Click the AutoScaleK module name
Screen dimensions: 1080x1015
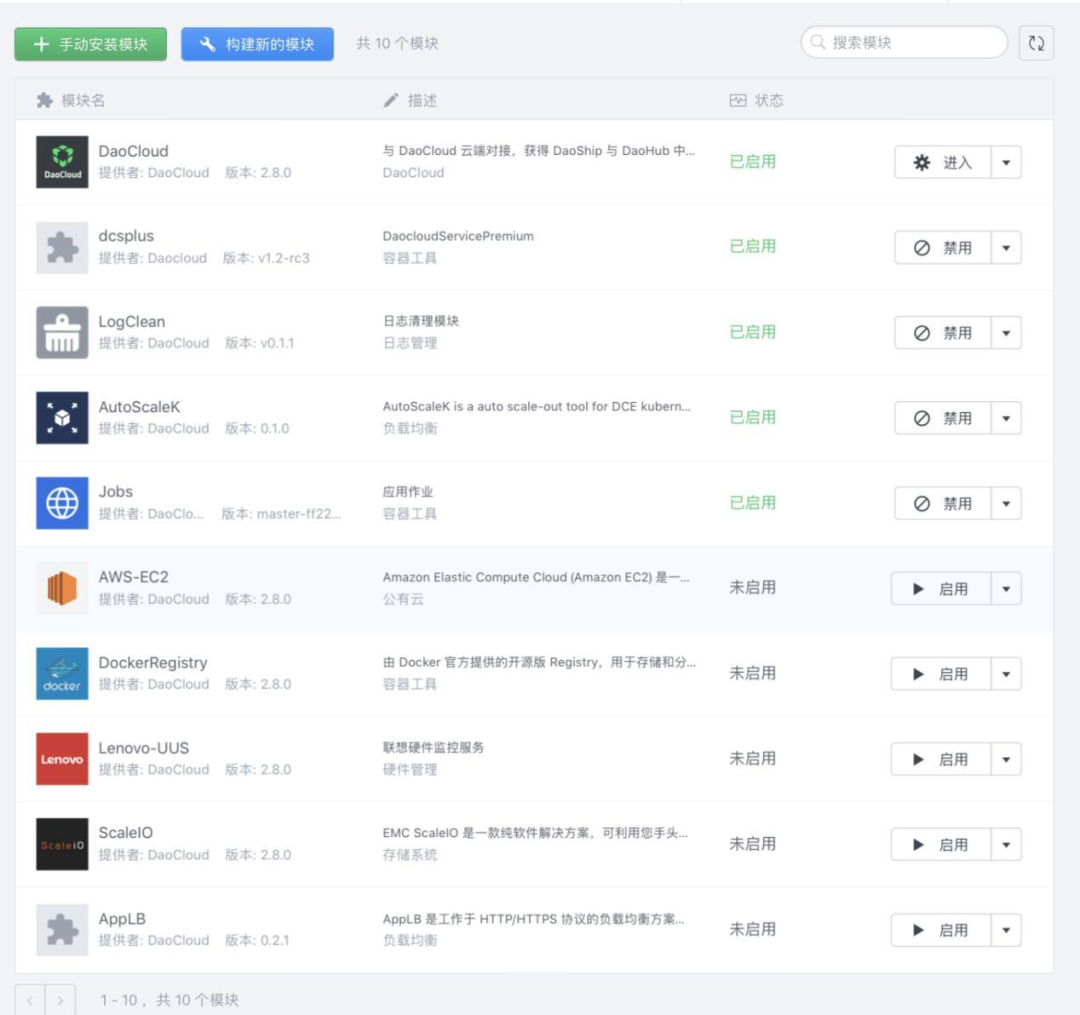[139, 407]
